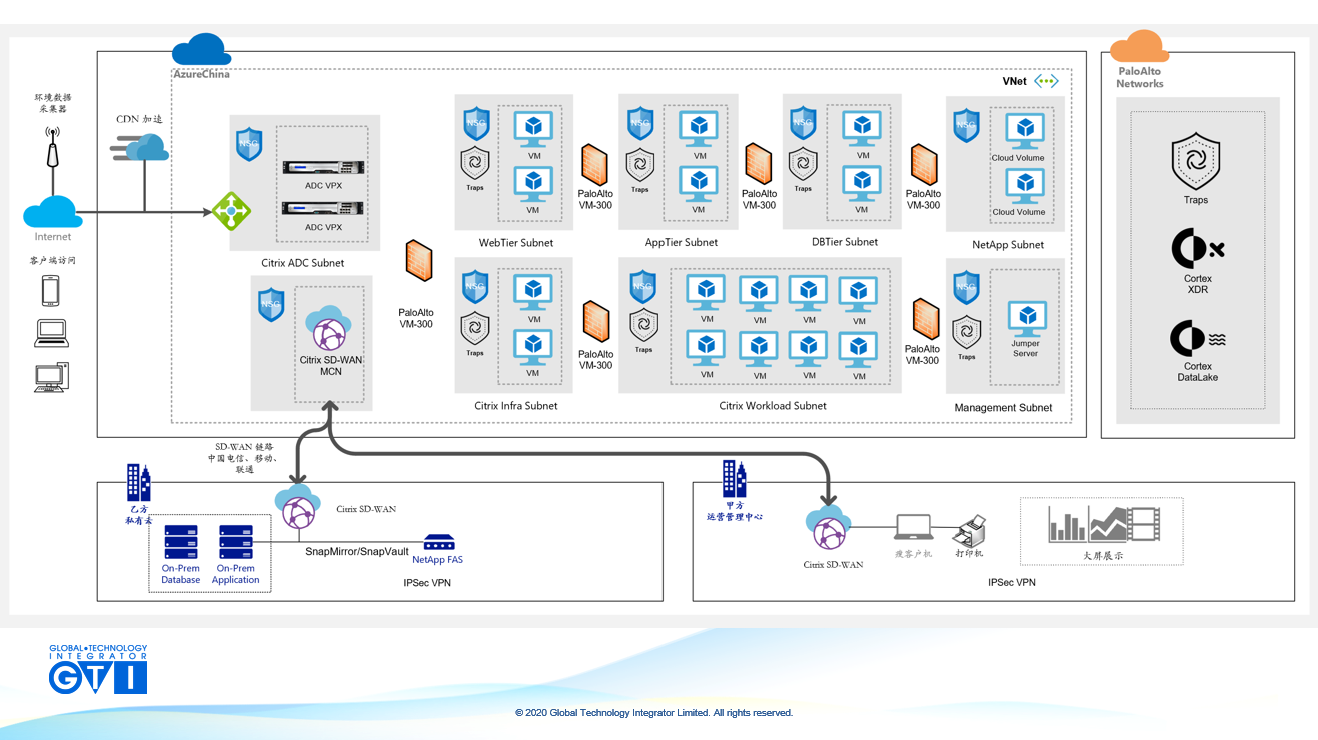The height and width of the screenshot is (740, 1318).
Task: Click the Internet cloud icon
Action: click(x=52, y=212)
